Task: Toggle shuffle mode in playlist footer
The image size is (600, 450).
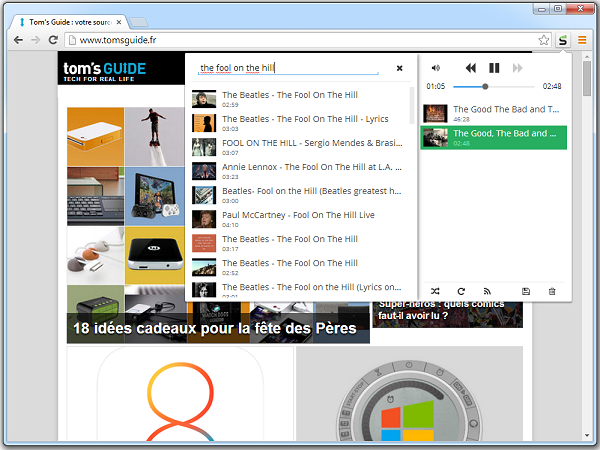Action: (435, 291)
